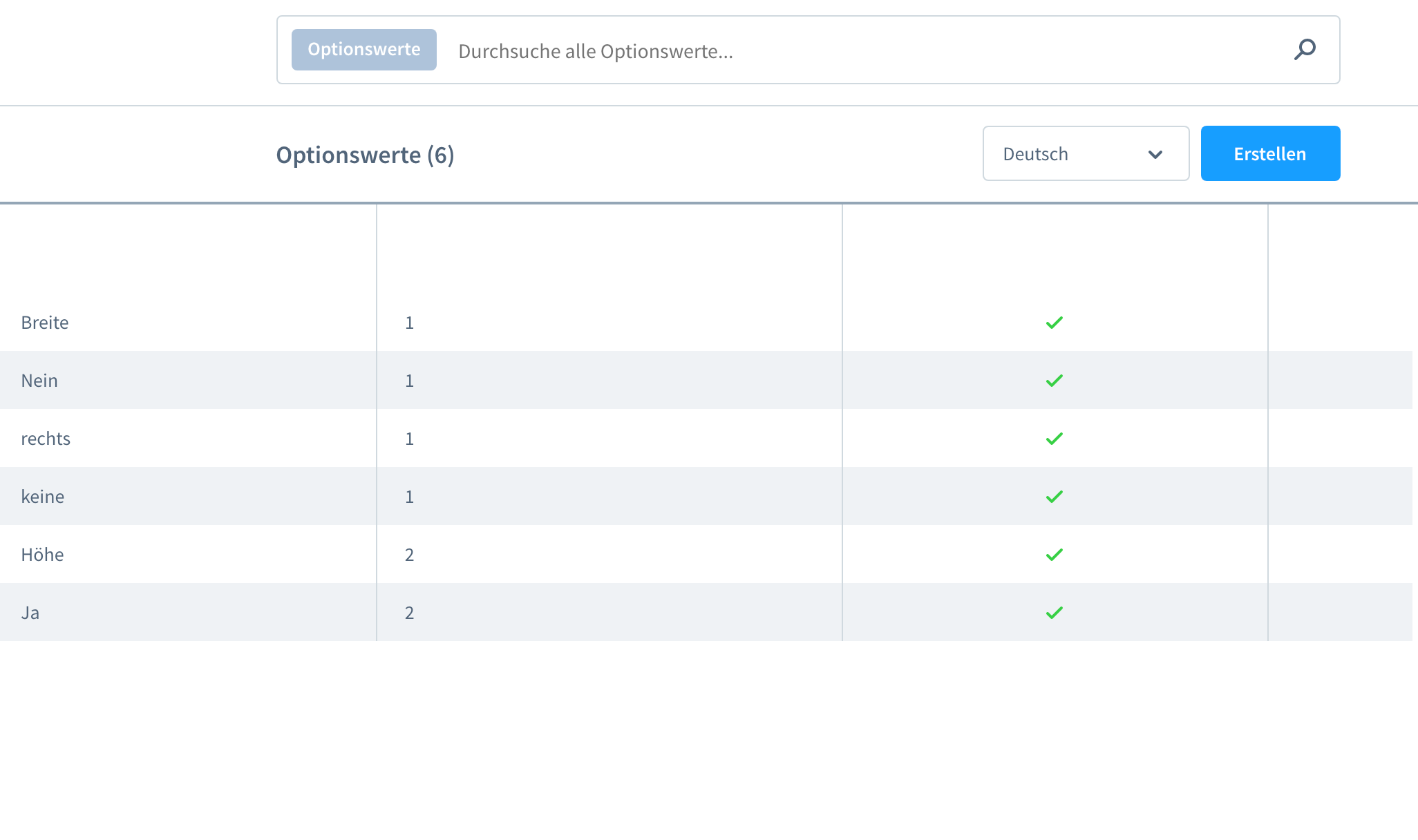Click the Erstellen button
The width and height of the screenshot is (1418, 840).
(x=1270, y=153)
